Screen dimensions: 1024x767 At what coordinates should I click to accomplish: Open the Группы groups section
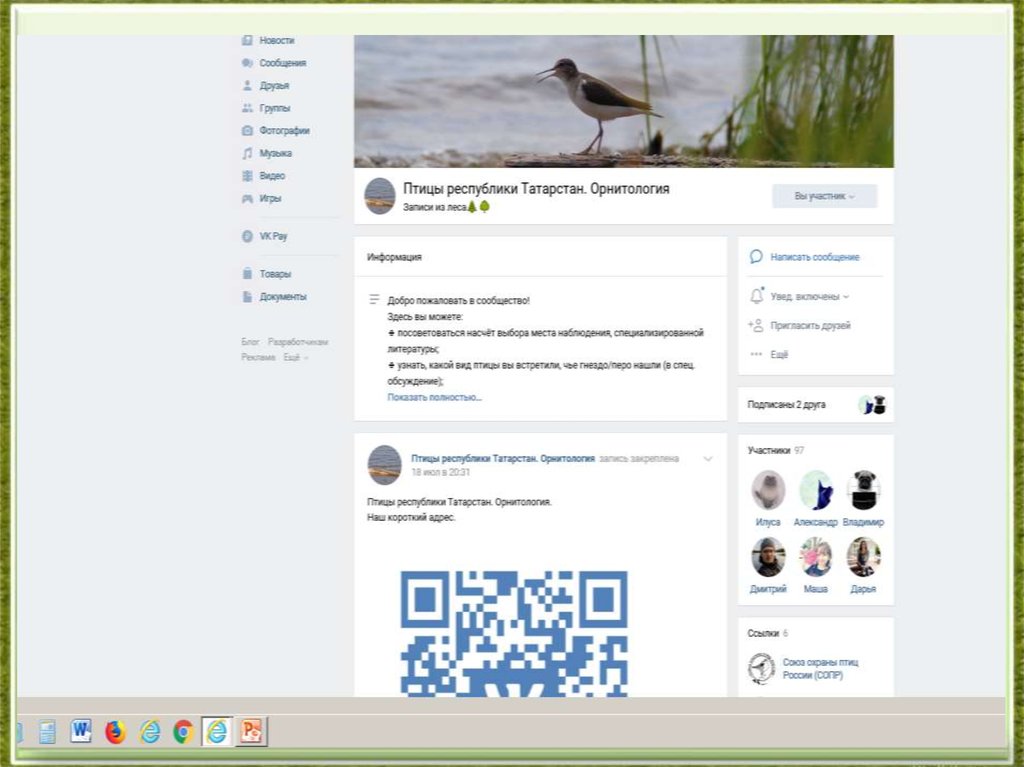click(274, 108)
